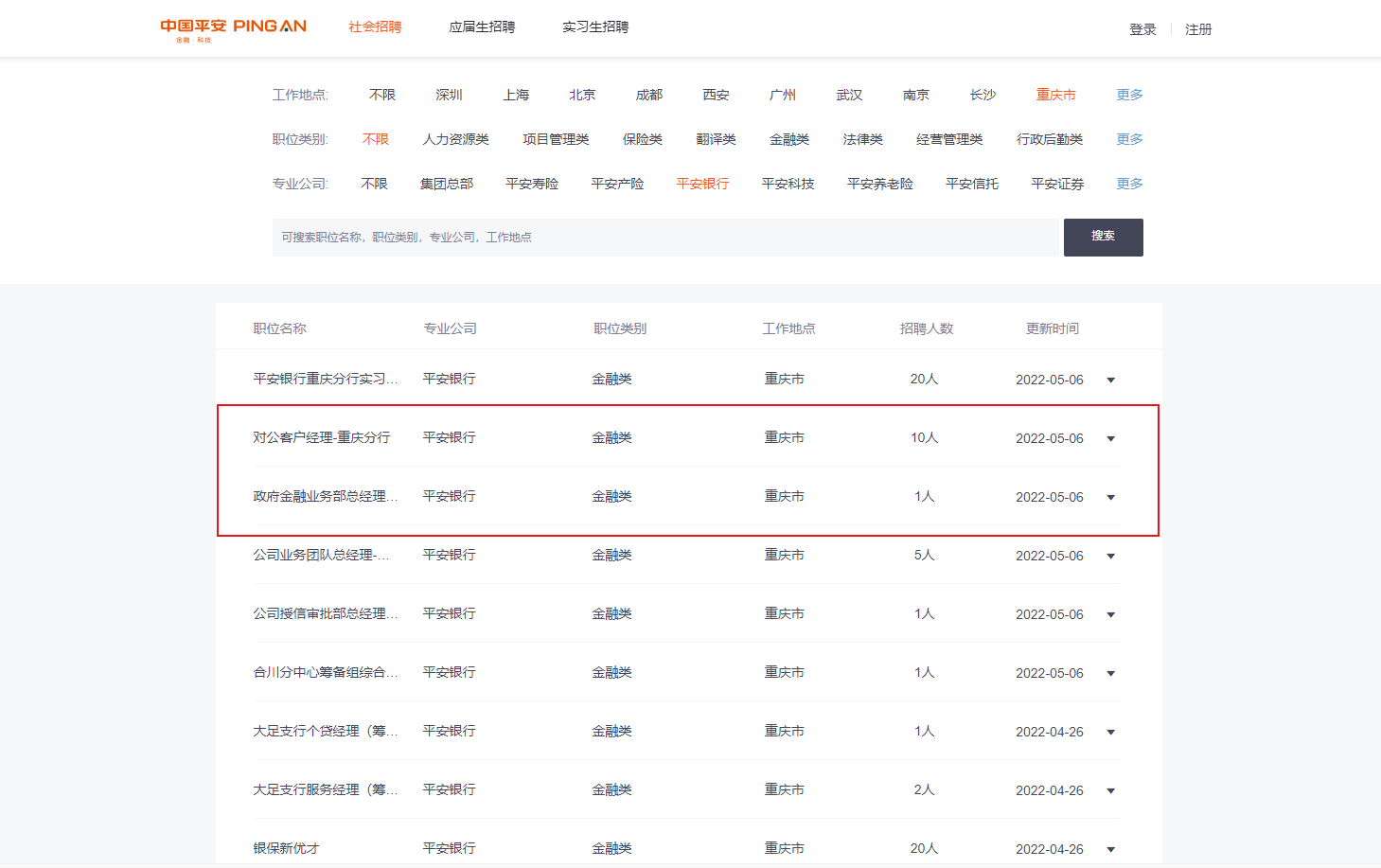Image resolution: width=1381 pixels, height=868 pixels.
Task: Open job 银保新优才
Action: (x=286, y=848)
